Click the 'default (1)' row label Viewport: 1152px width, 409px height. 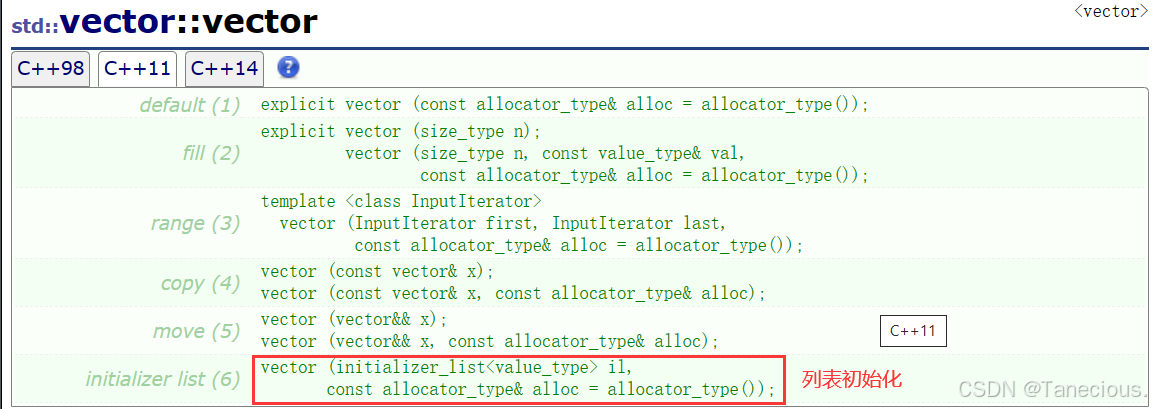[190, 106]
